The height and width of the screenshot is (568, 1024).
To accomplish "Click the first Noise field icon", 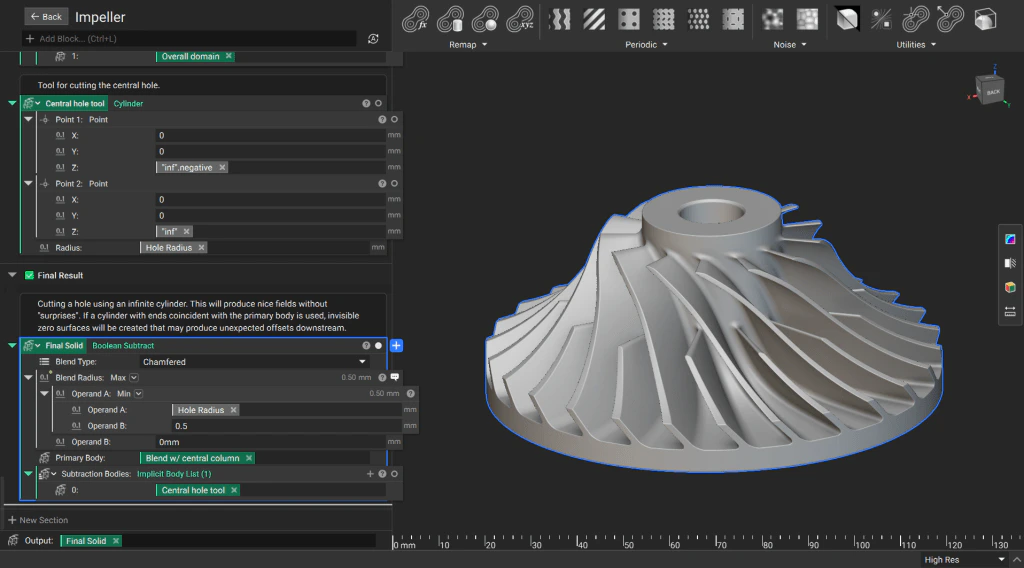I will point(772,19).
